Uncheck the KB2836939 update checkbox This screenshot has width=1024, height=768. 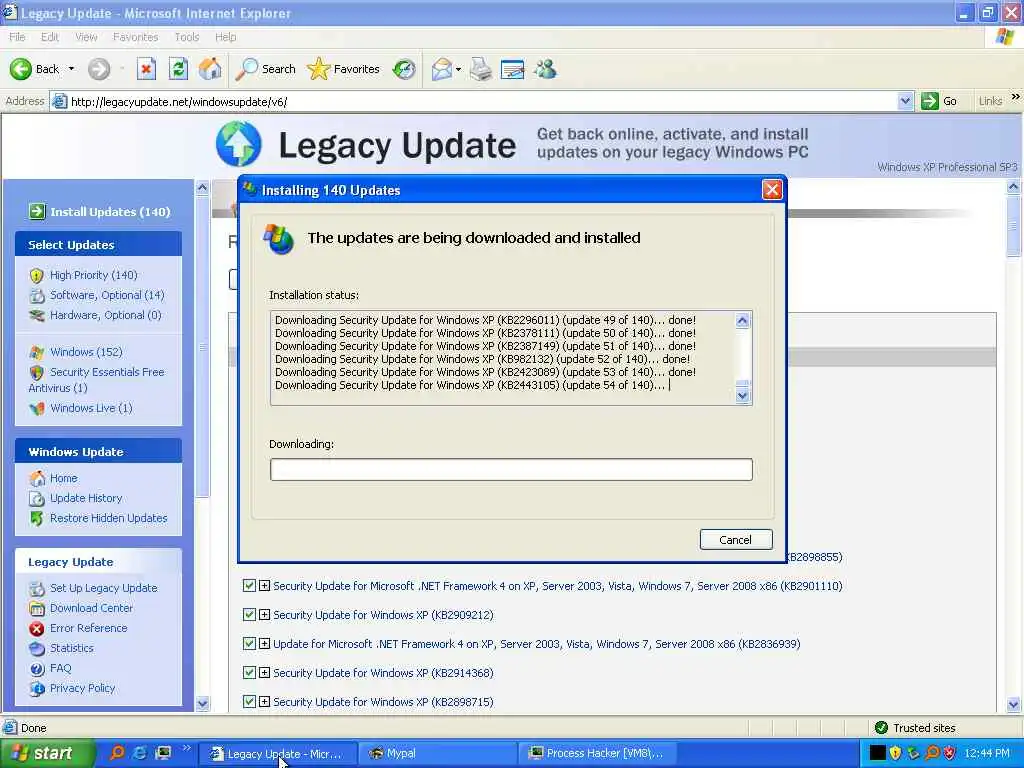[x=249, y=643]
